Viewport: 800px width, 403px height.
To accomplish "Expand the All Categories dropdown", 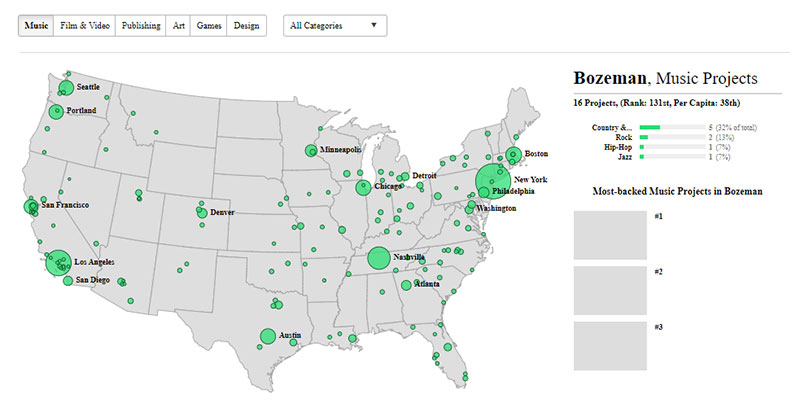I will pos(335,26).
